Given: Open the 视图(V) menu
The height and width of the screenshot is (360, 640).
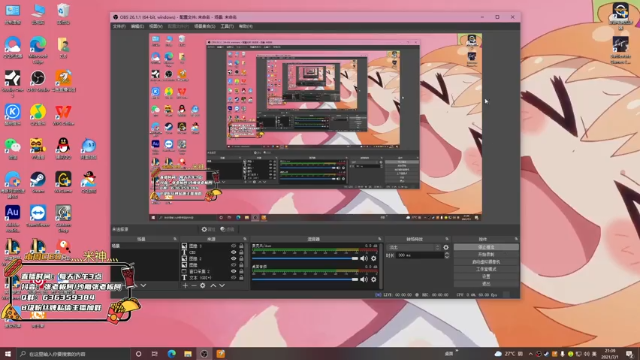Looking at the screenshot, I should (156, 26).
